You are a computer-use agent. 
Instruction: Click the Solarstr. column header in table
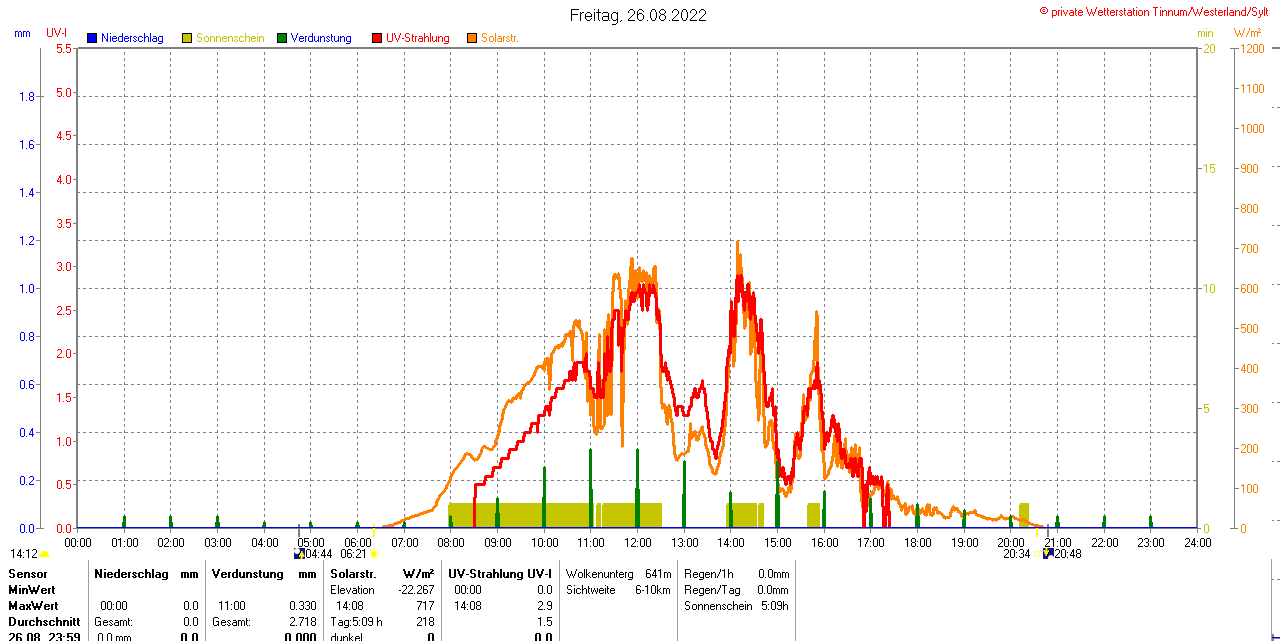point(353,574)
